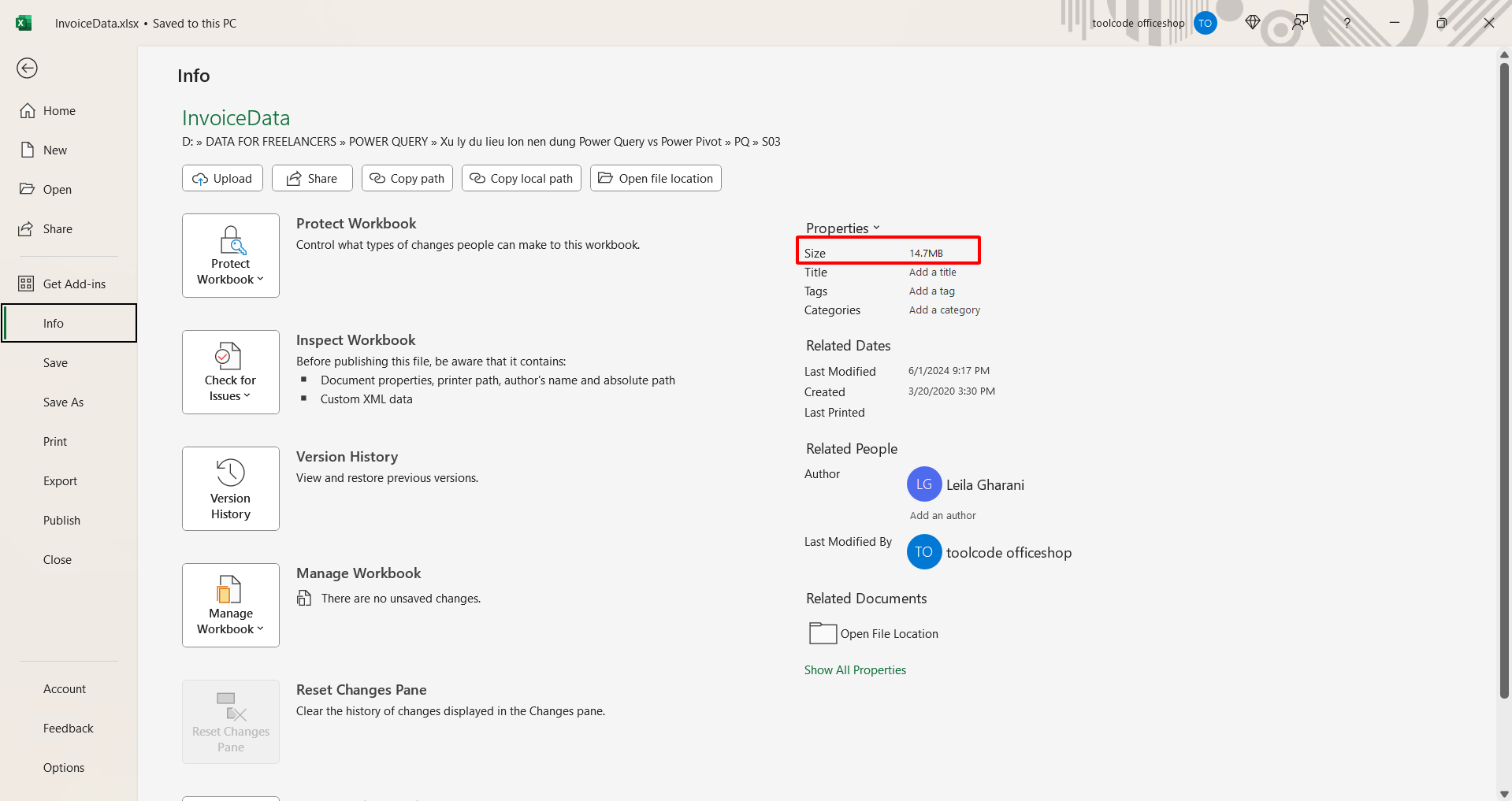Choose Save in the sidebar
The height and width of the screenshot is (801, 1512).
tap(69, 363)
